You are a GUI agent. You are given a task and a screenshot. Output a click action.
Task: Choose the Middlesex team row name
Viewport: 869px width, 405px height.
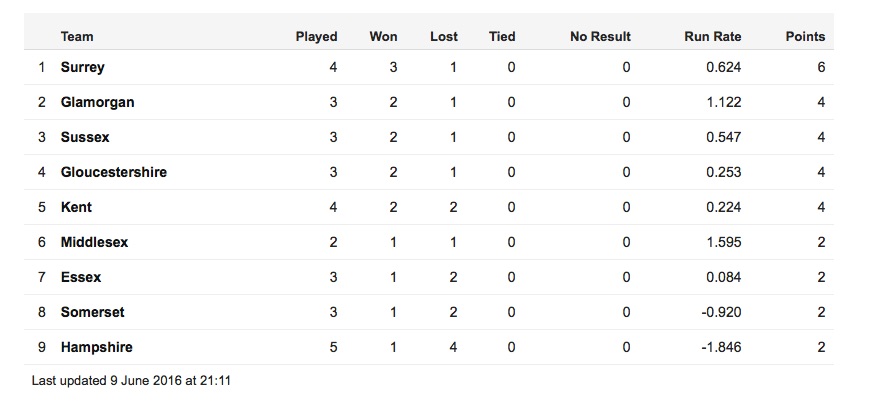click(94, 242)
